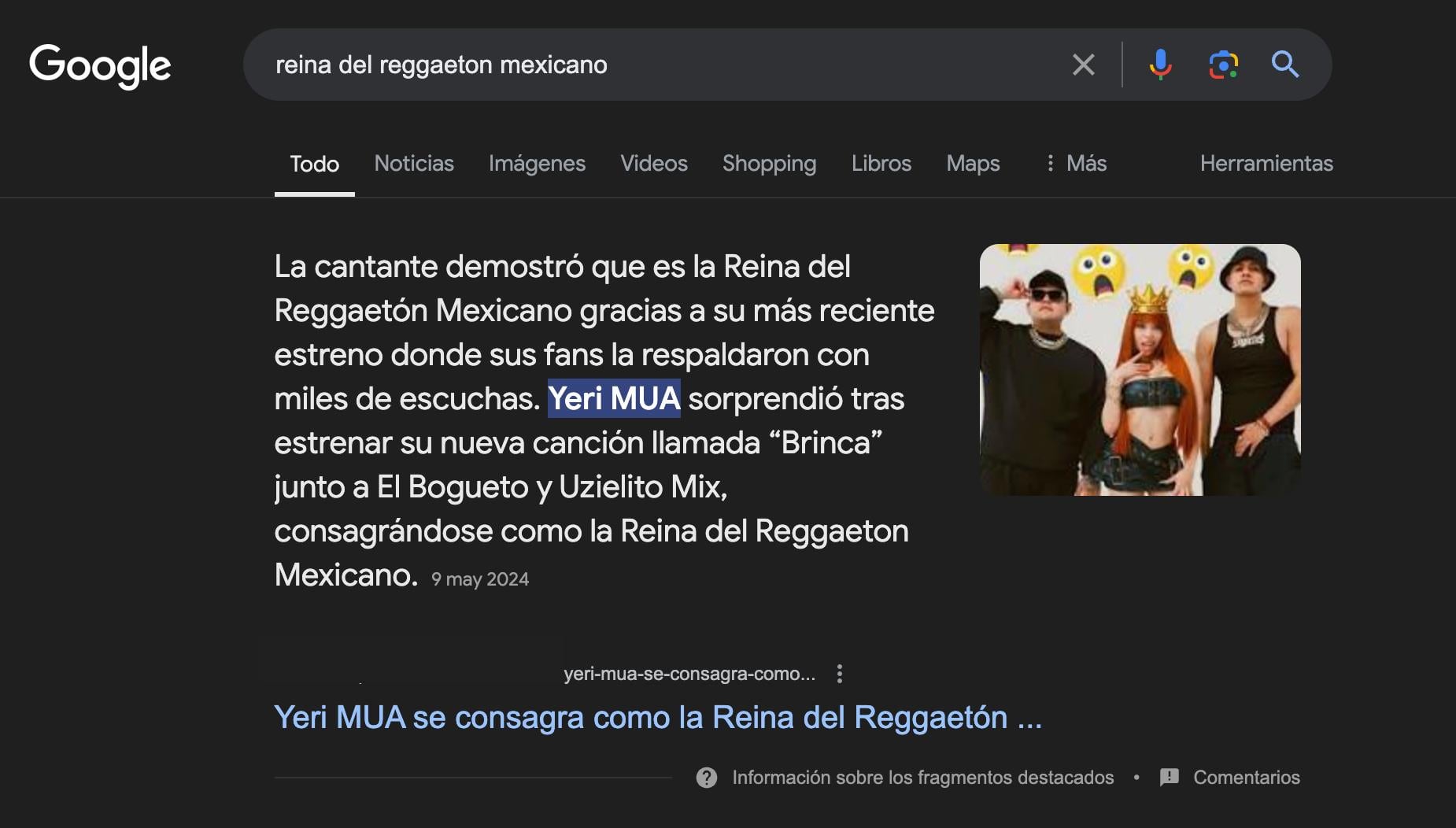This screenshot has width=1456, height=828.
Task: Open the Videos search results
Action: (654, 163)
